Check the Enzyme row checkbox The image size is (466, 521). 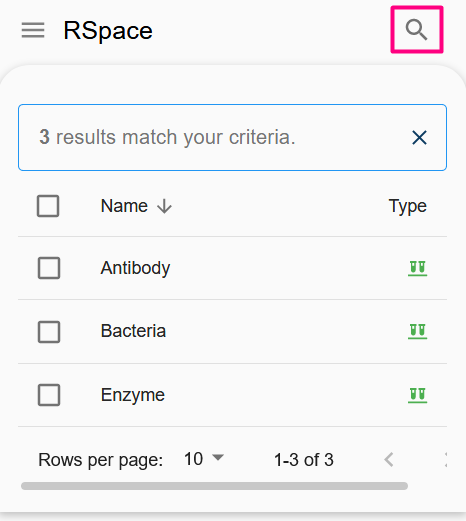coord(49,395)
